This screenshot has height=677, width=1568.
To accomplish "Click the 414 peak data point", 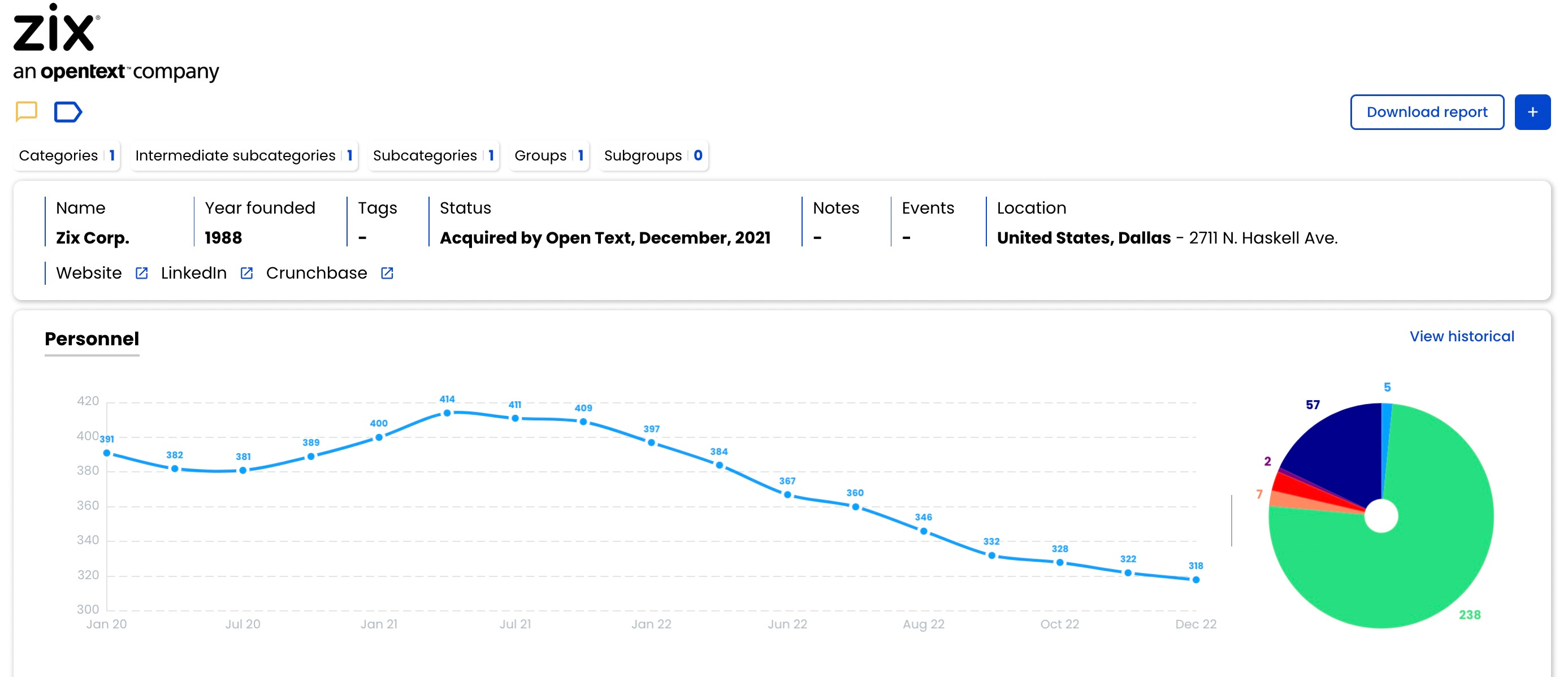I will [447, 413].
